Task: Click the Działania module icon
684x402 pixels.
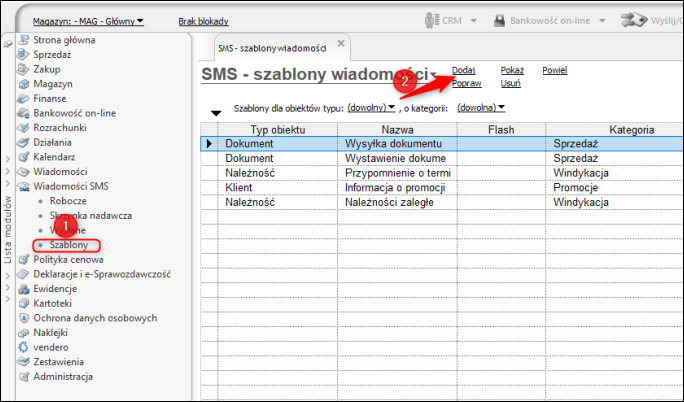Action: (x=23, y=142)
